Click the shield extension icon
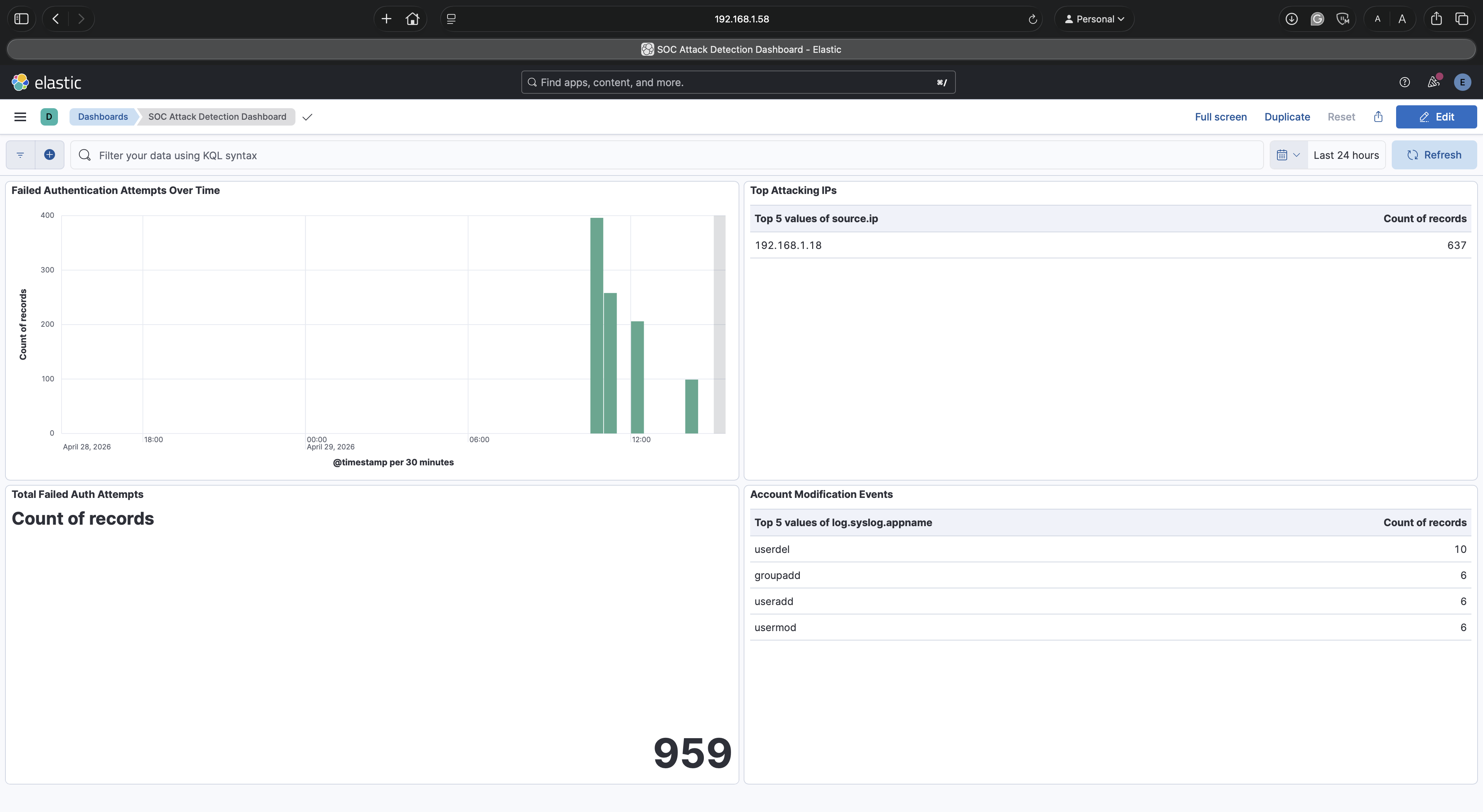The image size is (1483, 812). [x=1343, y=19]
